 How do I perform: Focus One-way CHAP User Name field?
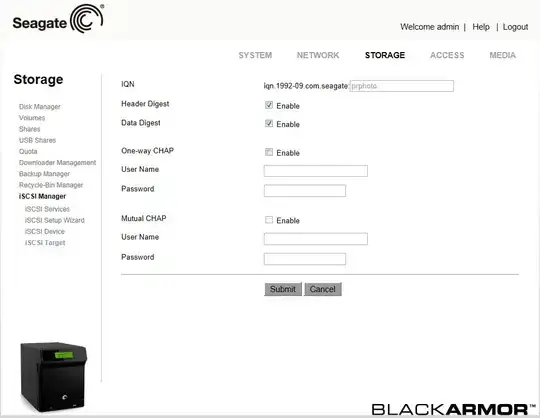316,171
